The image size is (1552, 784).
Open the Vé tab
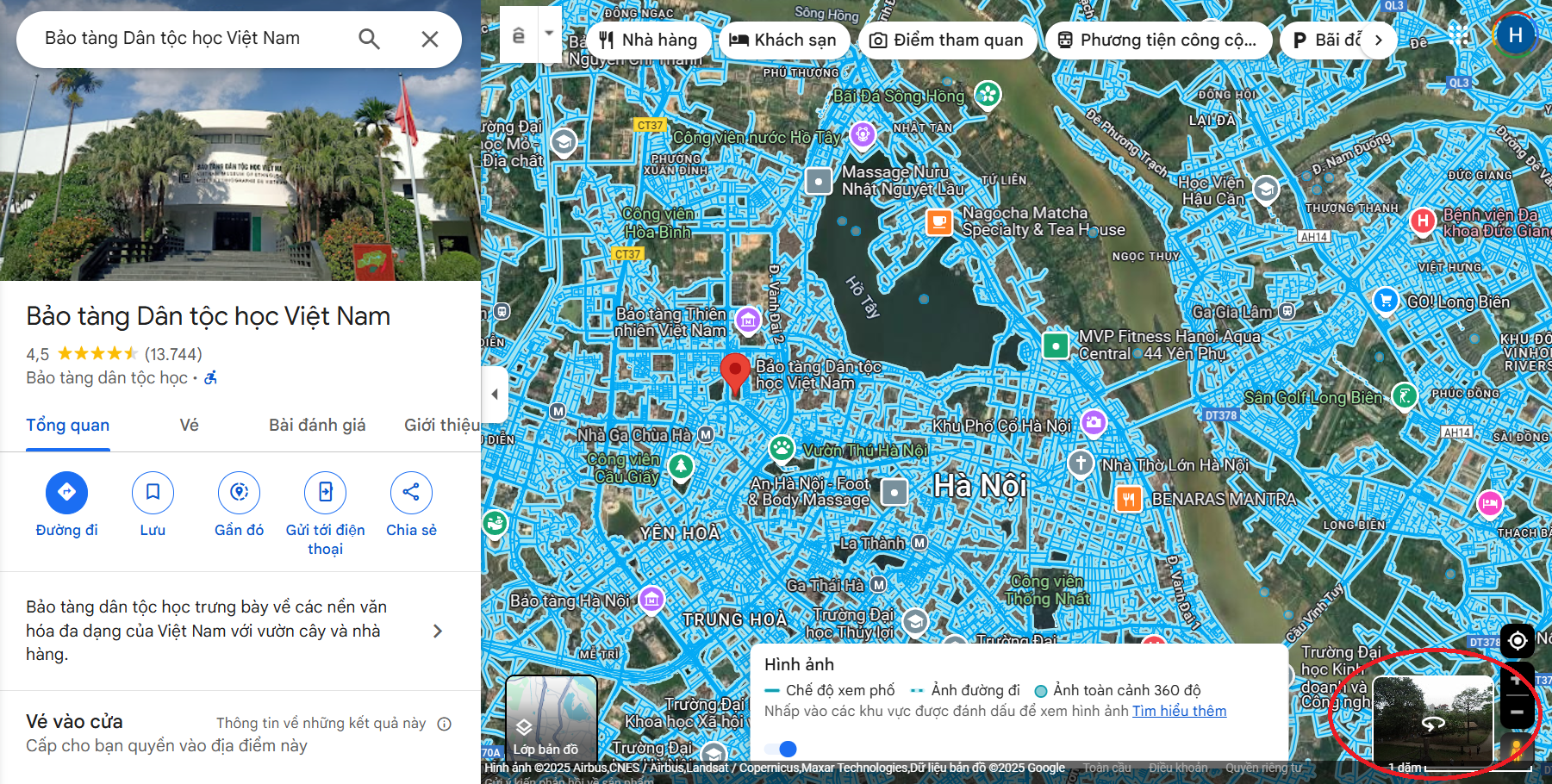[x=189, y=425]
